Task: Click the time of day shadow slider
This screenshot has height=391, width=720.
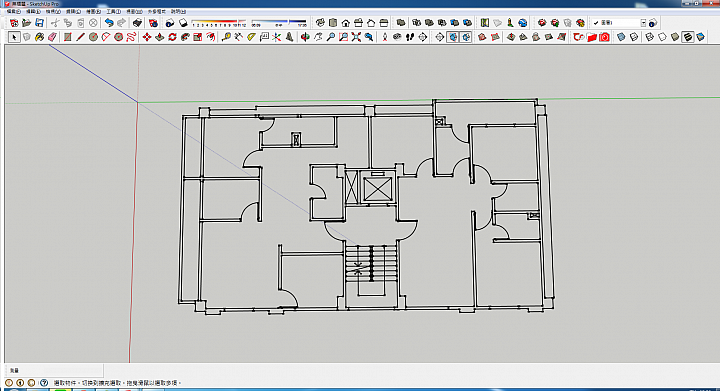Action: pos(279,22)
